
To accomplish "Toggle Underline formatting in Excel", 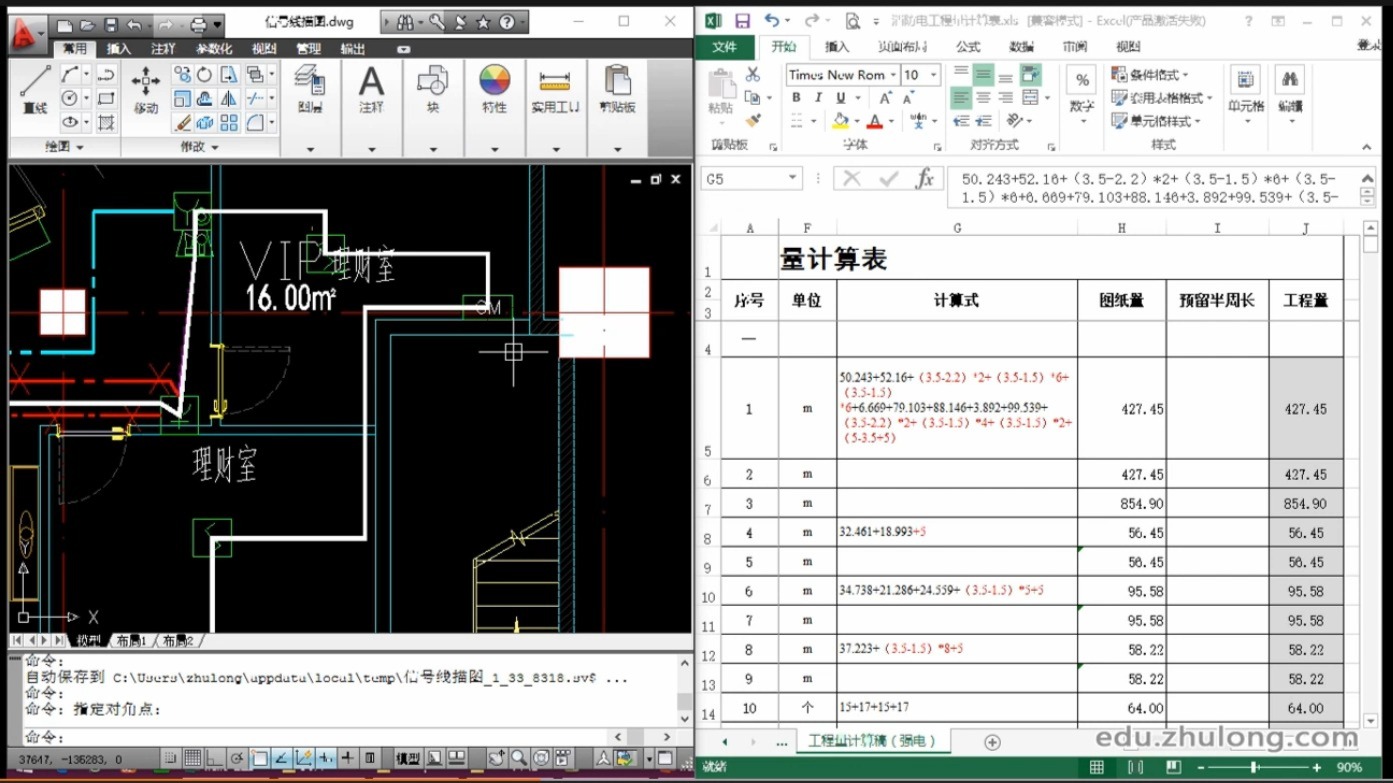I will tap(841, 98).
